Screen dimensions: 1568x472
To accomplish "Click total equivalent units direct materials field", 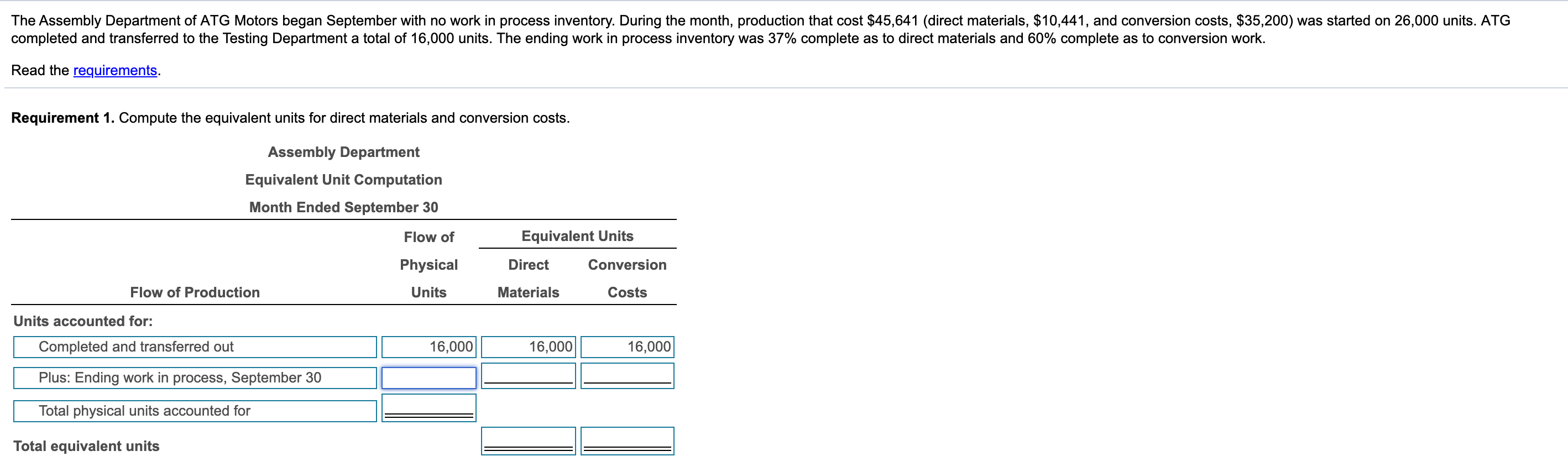I will (x=529, y=441).
